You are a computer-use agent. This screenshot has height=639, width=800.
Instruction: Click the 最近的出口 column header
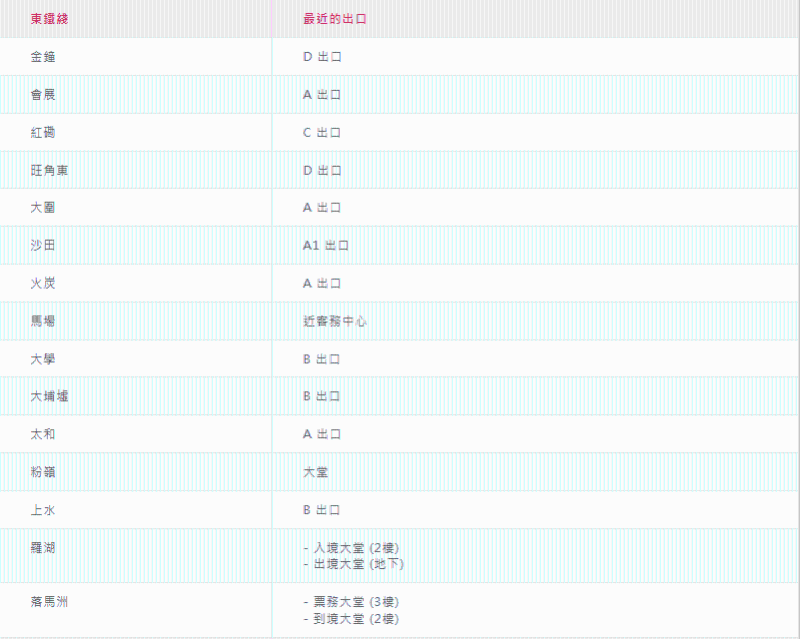point(334,19)
